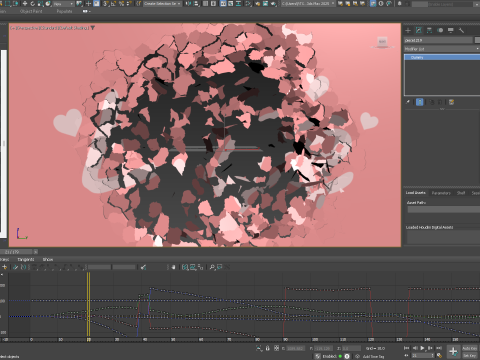The width and height of the screenshot is (480, 360).
Task: Click the yellow current-frame marker in curve editor
Action: (x=88, y=304)
